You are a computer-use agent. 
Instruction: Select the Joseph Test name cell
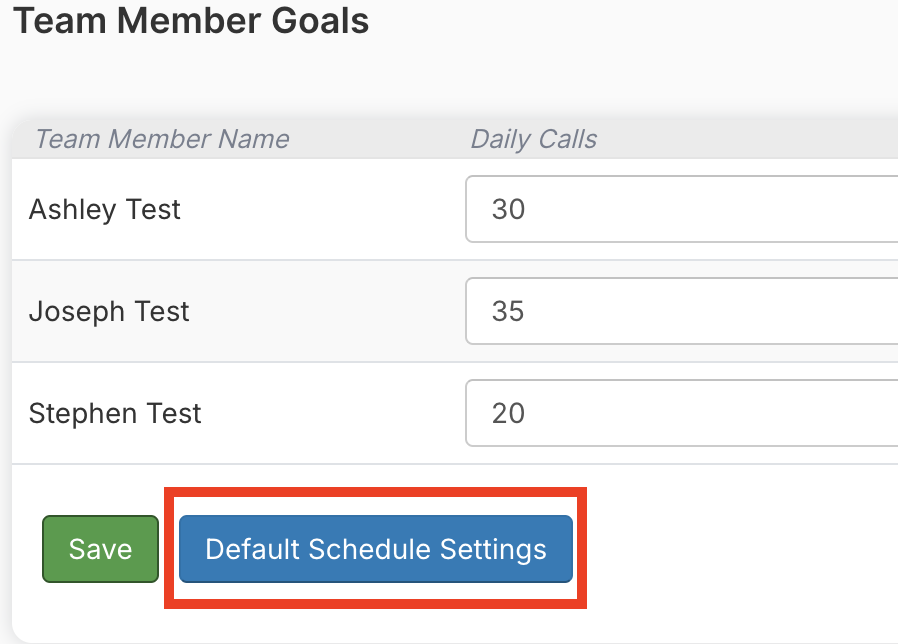(109, 311)
